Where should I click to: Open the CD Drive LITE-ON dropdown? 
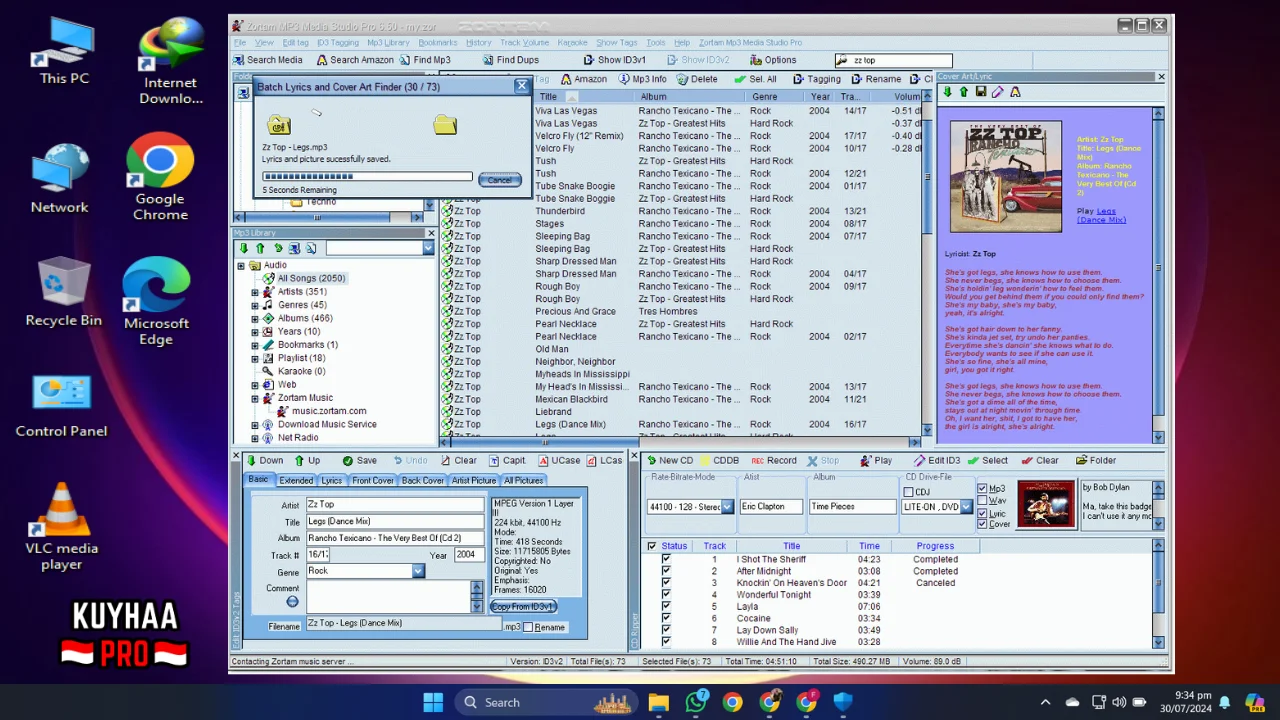pyautogui.click(x=966, y=507)
